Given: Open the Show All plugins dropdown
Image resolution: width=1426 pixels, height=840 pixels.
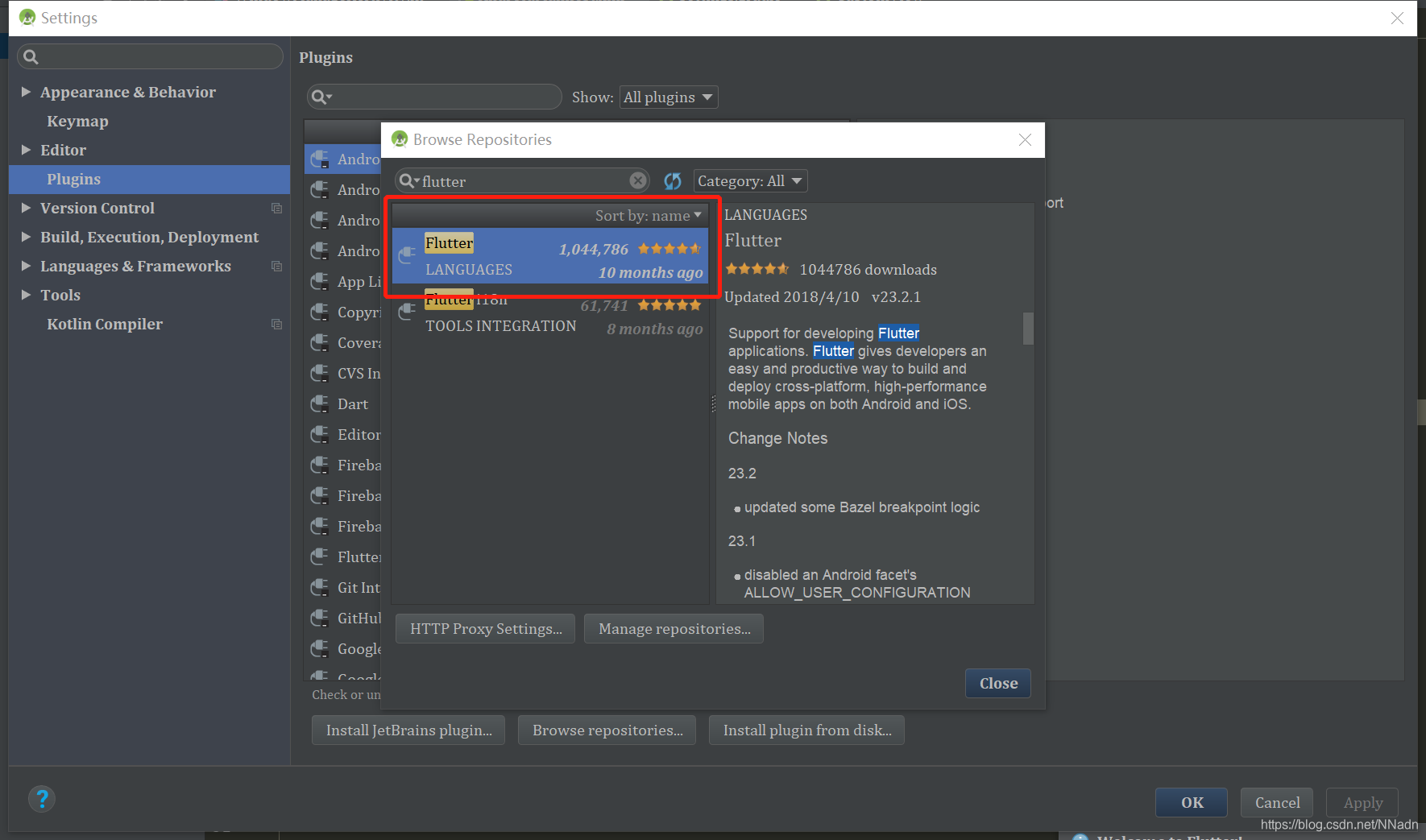Looking at the screenshot, I should coord(668,97).
